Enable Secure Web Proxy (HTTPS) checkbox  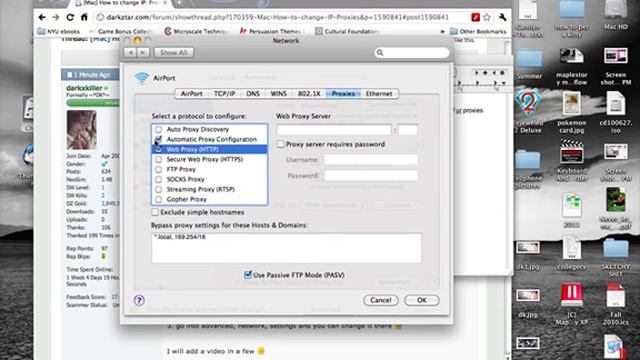[x=158, y=159]
